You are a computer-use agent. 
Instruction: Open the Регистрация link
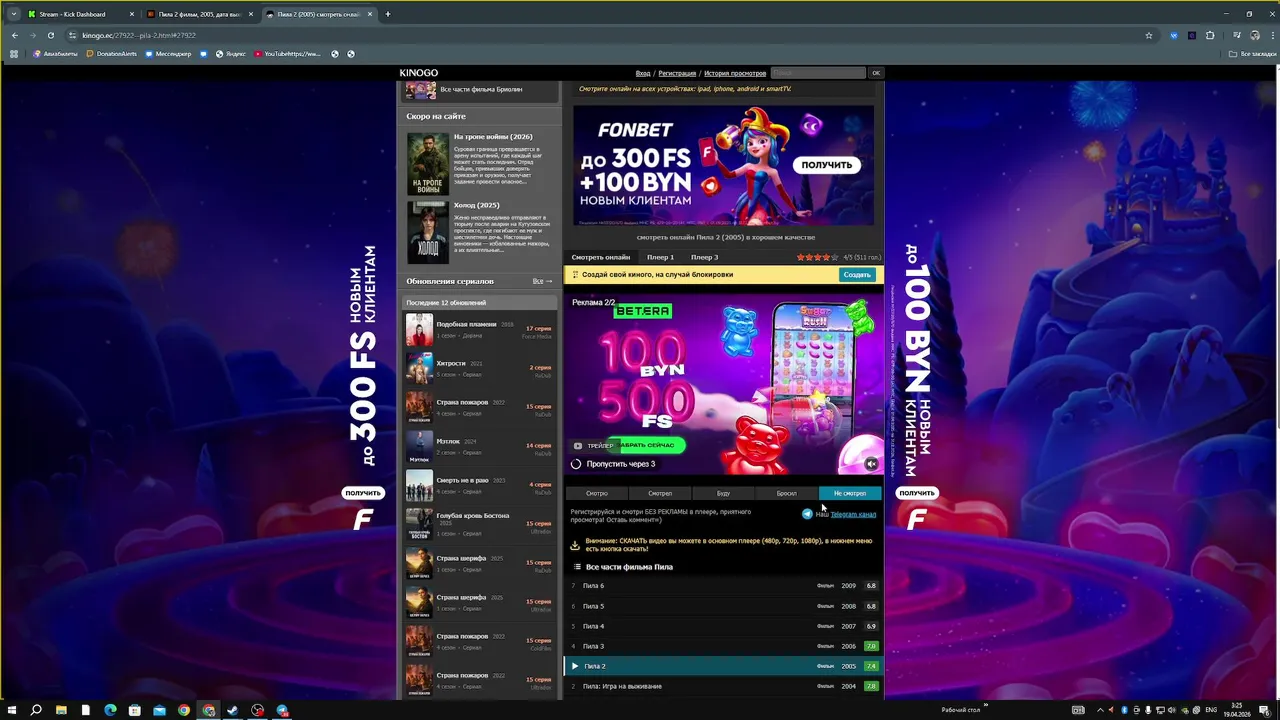click(x=677, y=73)
